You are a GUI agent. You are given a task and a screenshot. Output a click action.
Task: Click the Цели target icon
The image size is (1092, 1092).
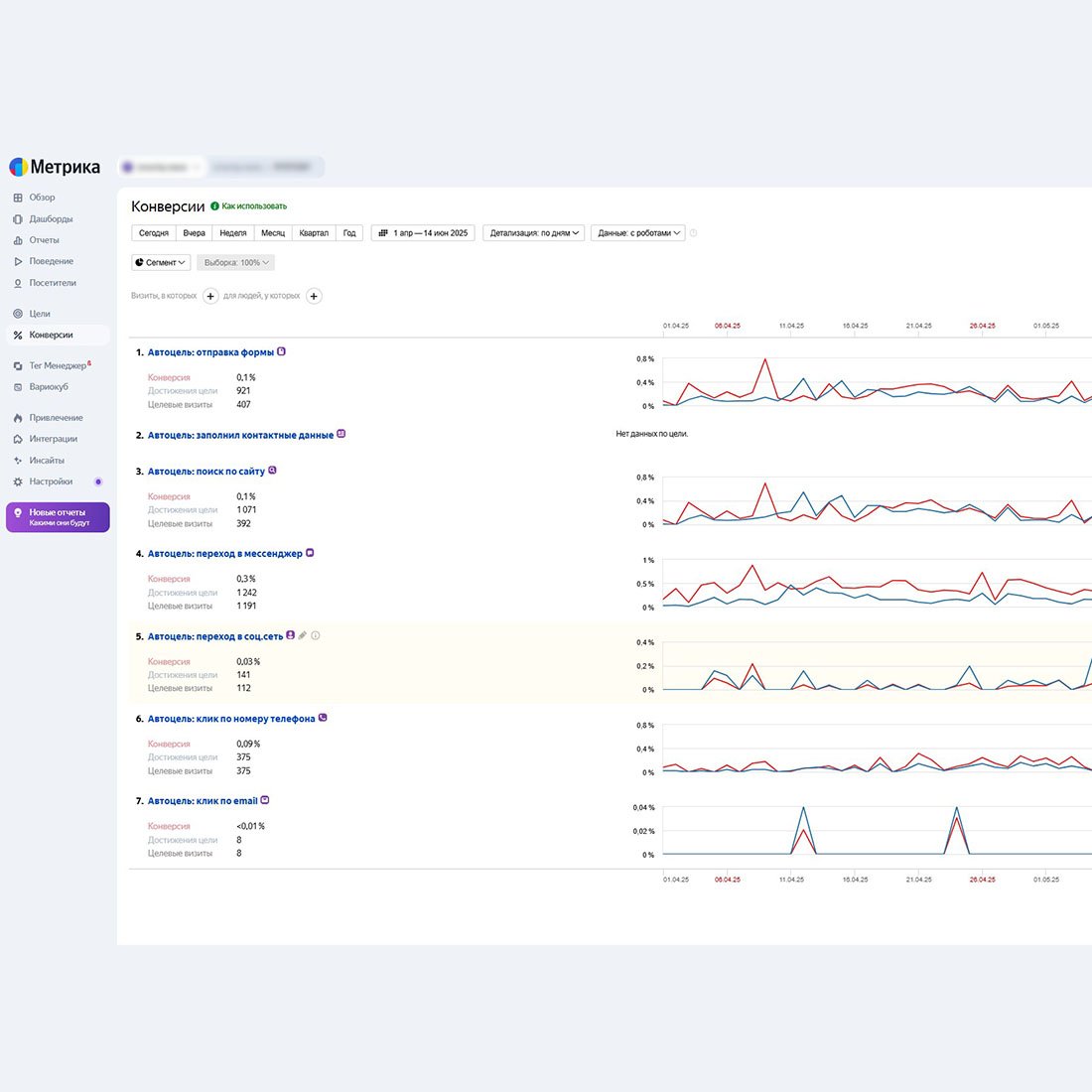[18, 314]
